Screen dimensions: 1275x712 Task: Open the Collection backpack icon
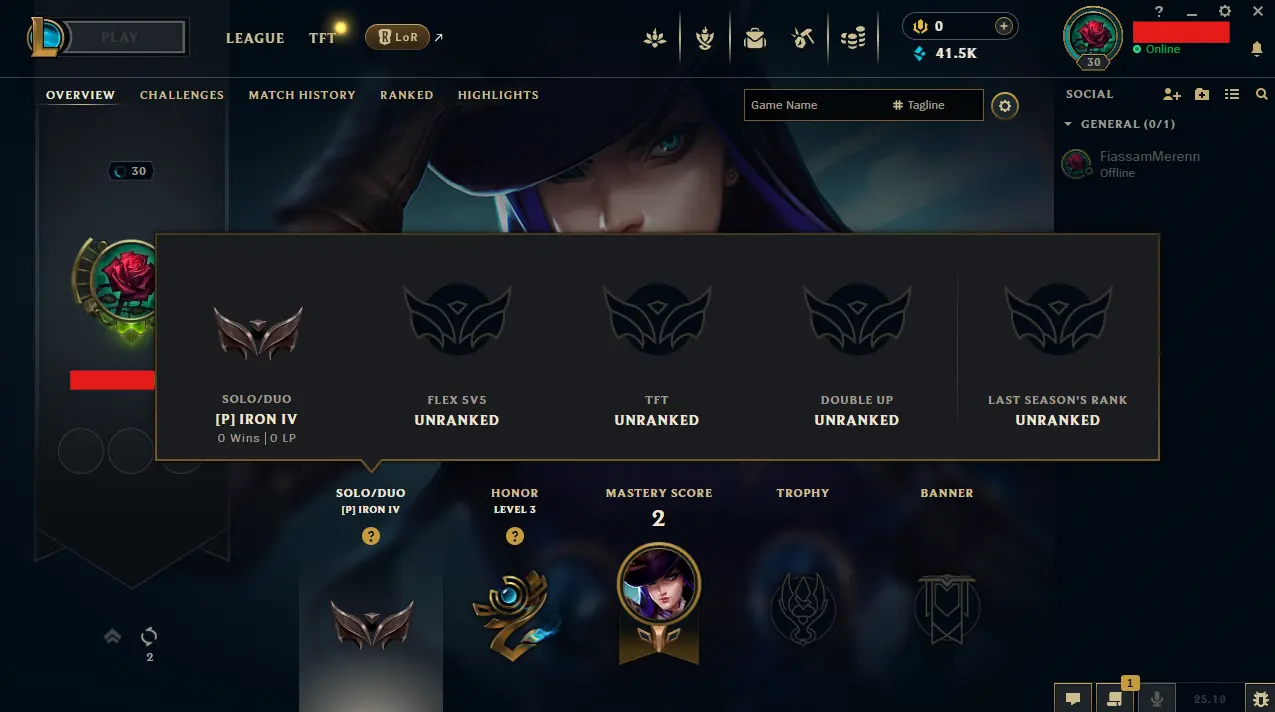[755, 39]
